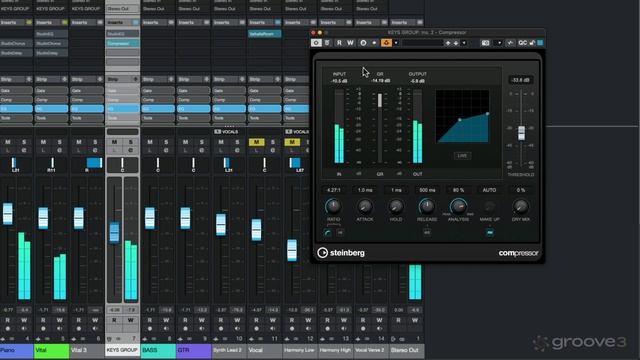Click the threshold value field -33.8 dB
Screen dimensions: 640x360
coord(521,80)
